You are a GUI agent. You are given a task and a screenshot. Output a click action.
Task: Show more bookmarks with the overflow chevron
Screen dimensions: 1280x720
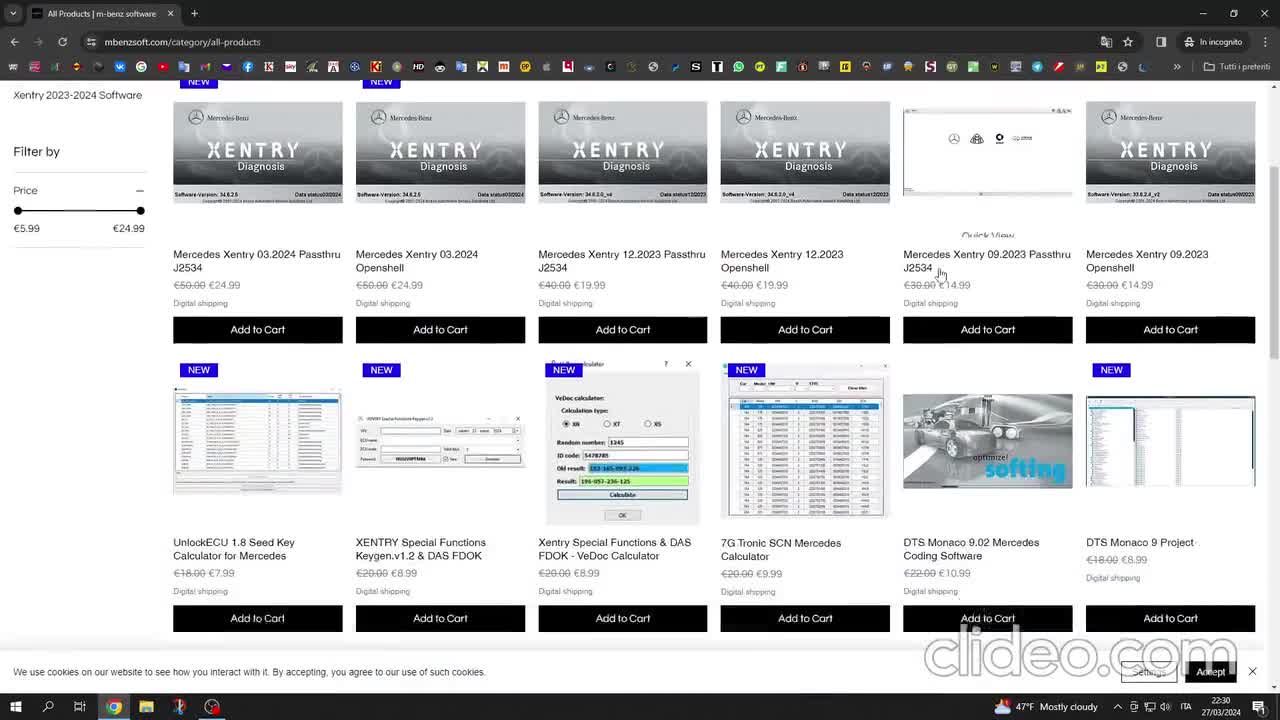coord(1177,67)
